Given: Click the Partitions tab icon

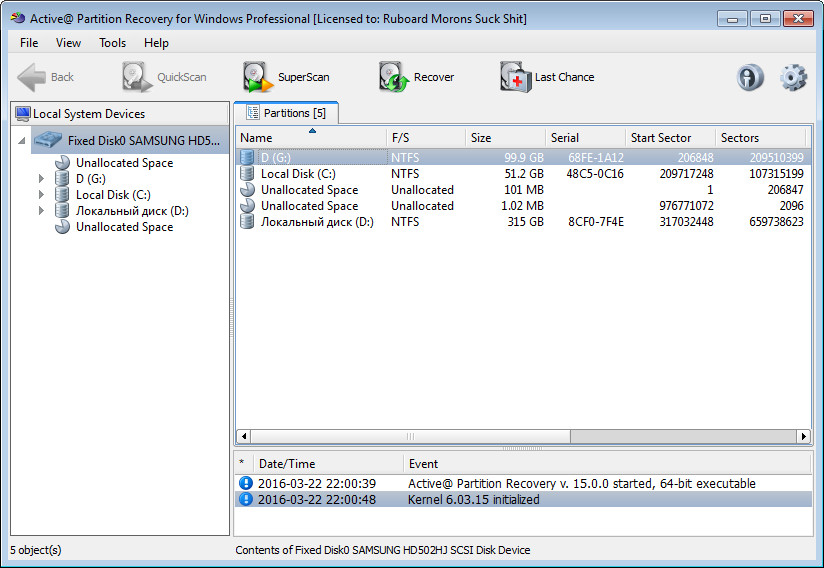Looking at the screenshot, I should pyautogui.click(x=253, y=112).
